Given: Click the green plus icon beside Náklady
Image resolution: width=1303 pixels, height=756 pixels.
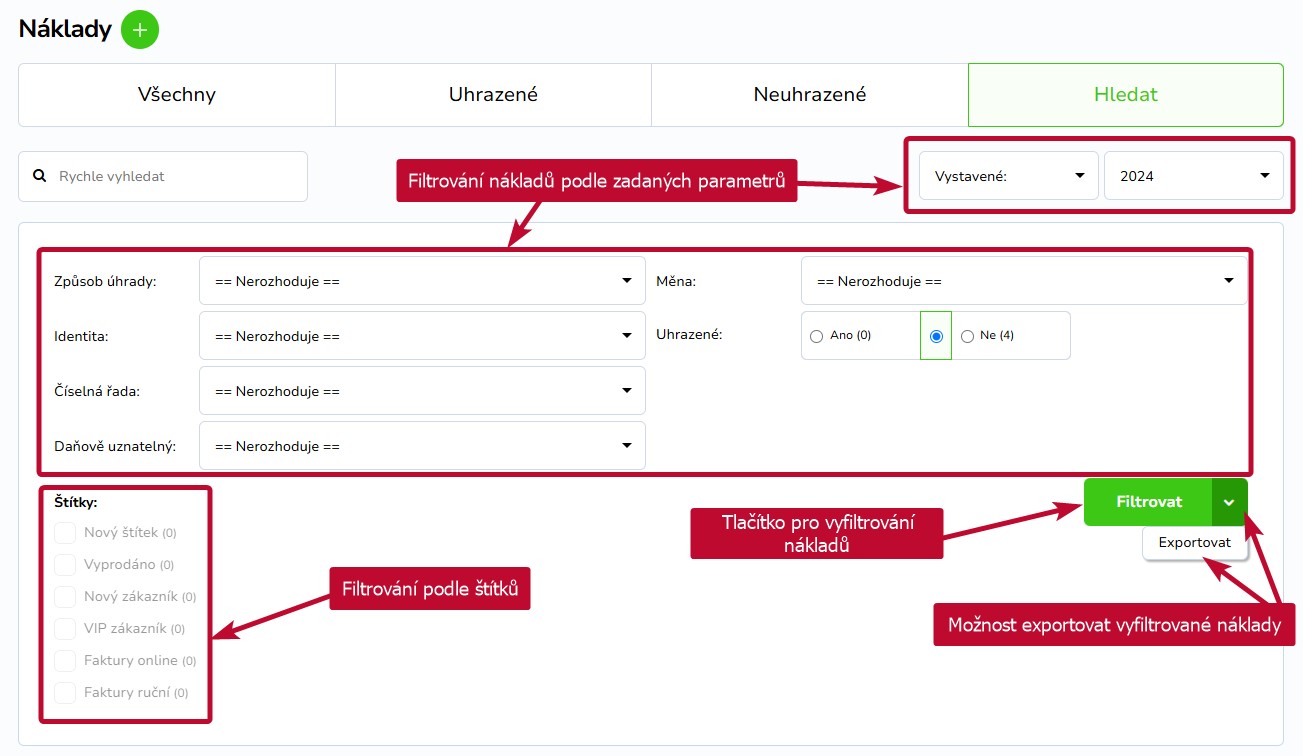Looking at the screenshot, I should (x=140, y=30).
